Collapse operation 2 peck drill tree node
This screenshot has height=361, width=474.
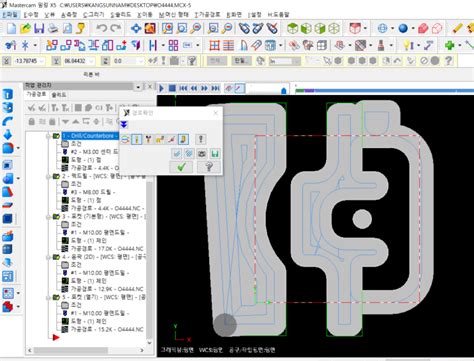(x=49, y=176)
